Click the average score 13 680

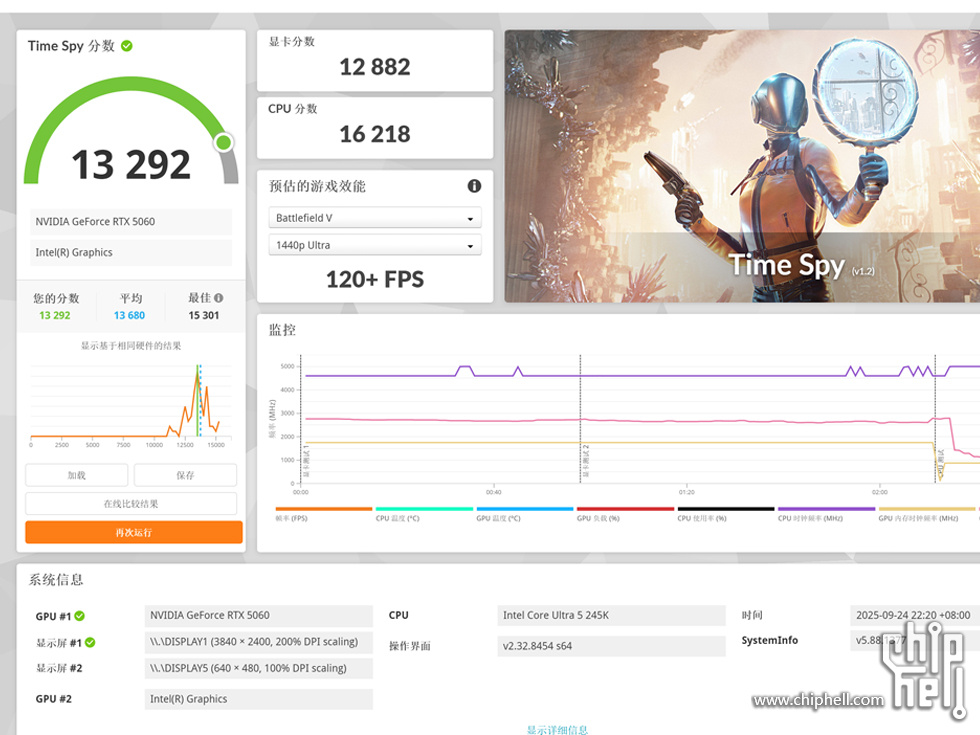coord(129,316)
